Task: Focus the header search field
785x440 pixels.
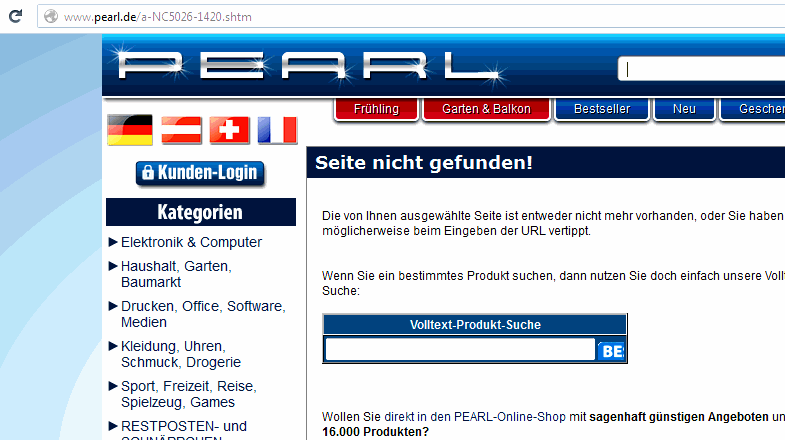Action: tap(701, 69)
